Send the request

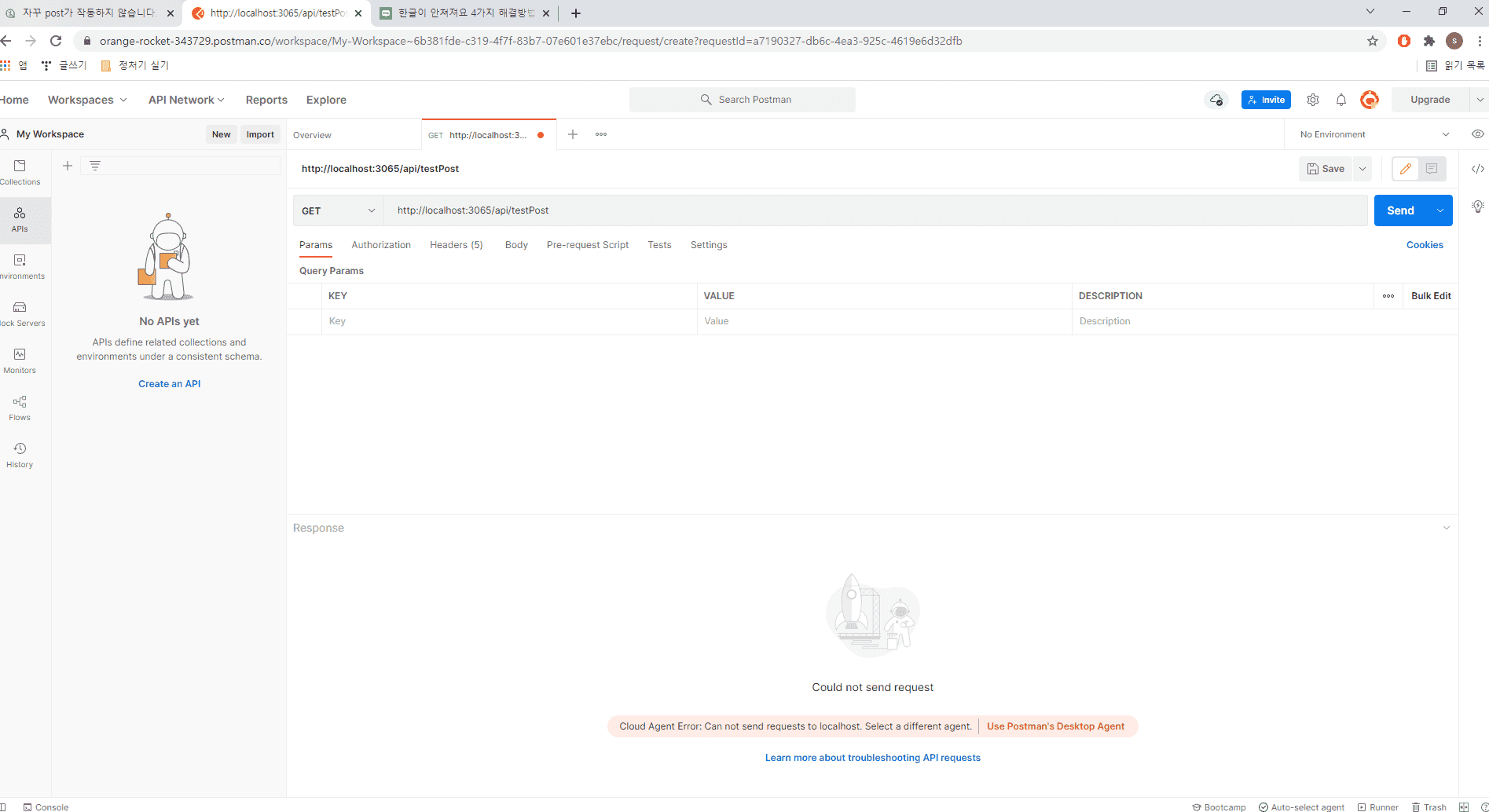(1401, 210)
